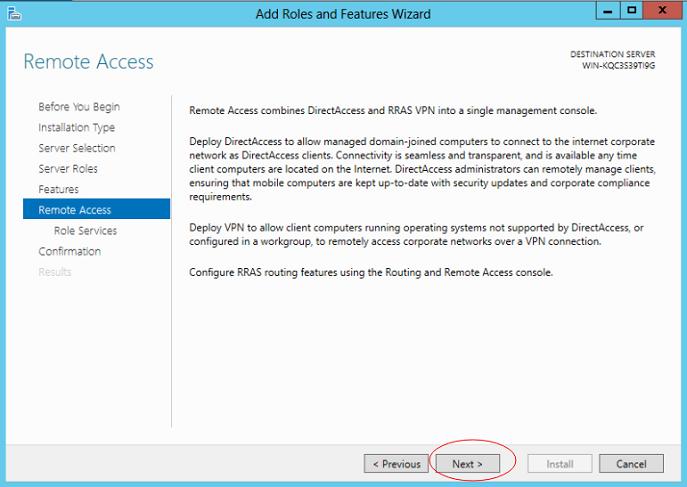Select the highlighted Remote Access step
This screenshot has height=487, width=687.
tap(75, 210)
